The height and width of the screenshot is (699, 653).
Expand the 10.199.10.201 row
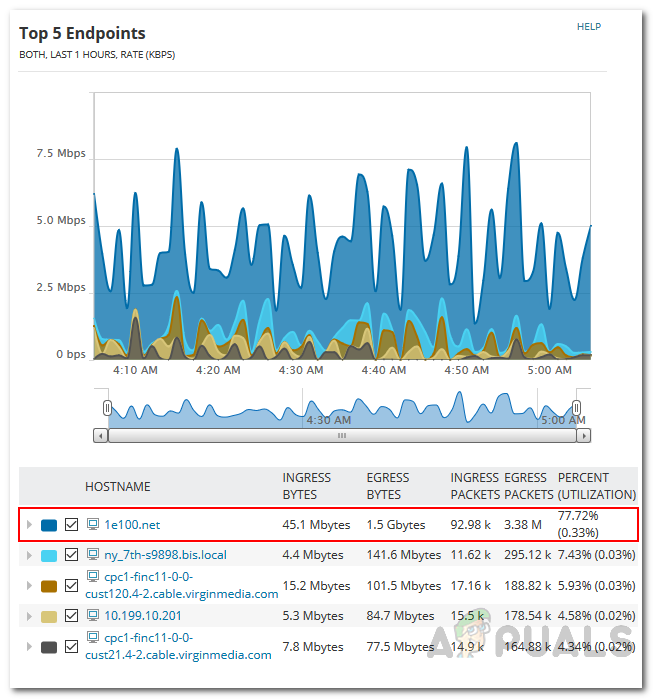coord(29,618)
